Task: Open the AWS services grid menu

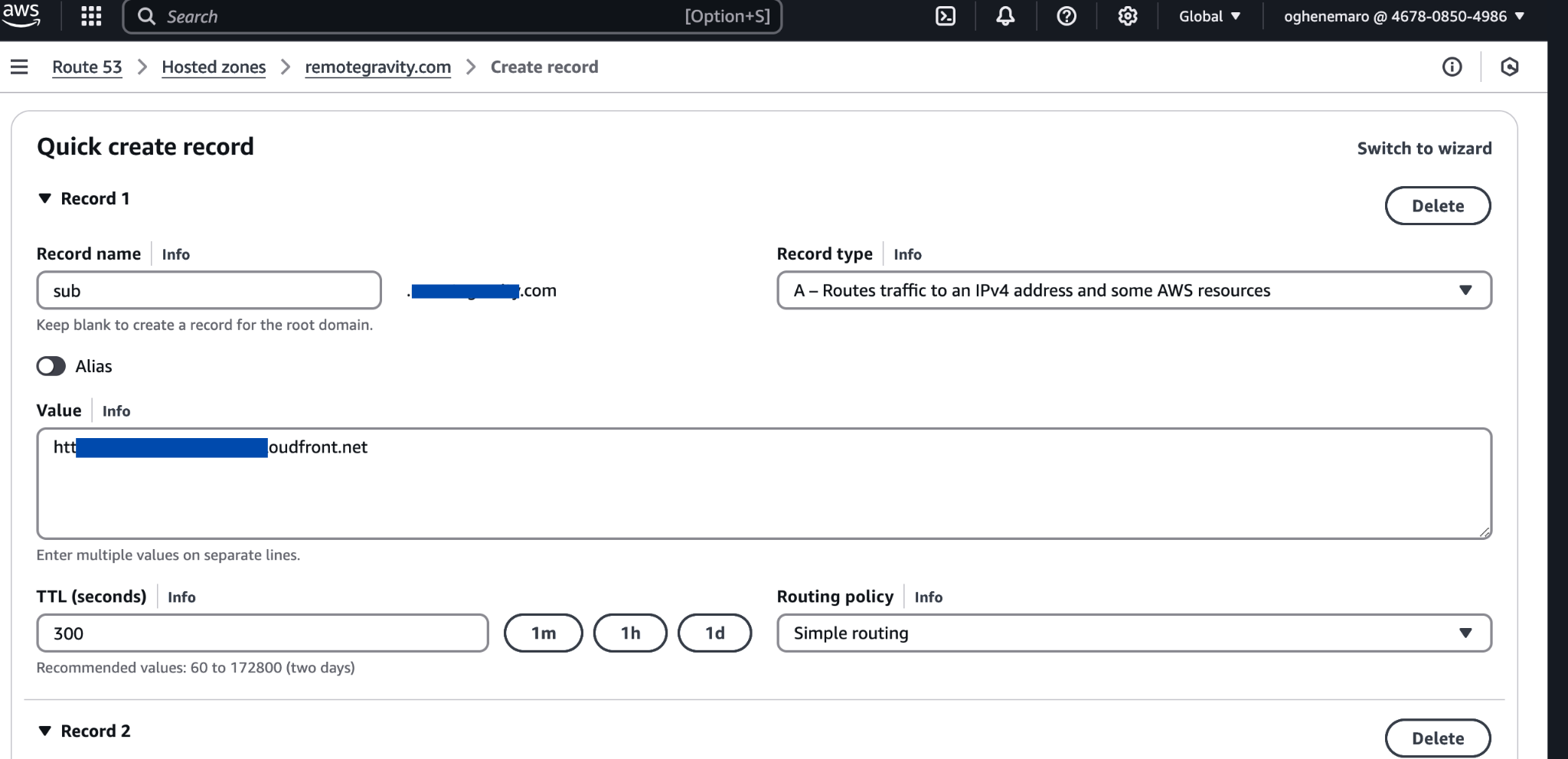Action: (x=91, y=16)
